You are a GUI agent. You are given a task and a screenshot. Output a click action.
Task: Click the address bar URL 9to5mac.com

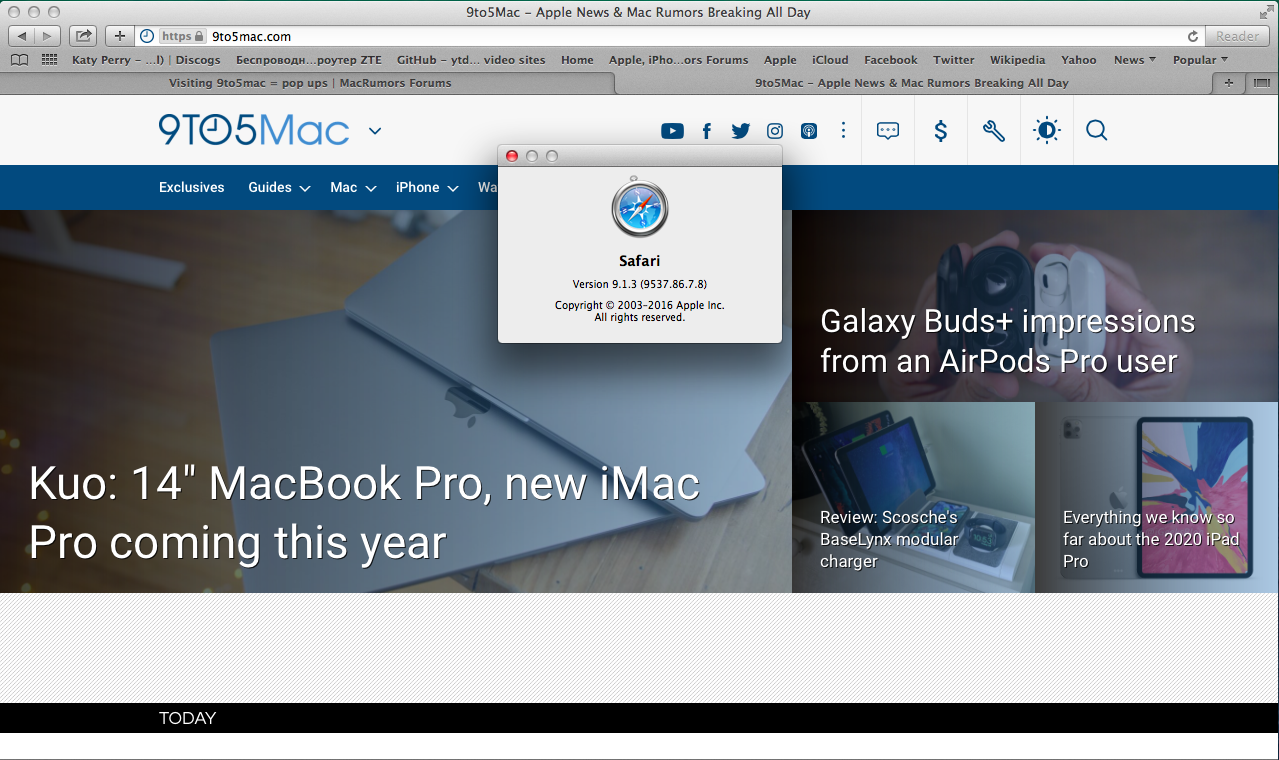point(252,36)
